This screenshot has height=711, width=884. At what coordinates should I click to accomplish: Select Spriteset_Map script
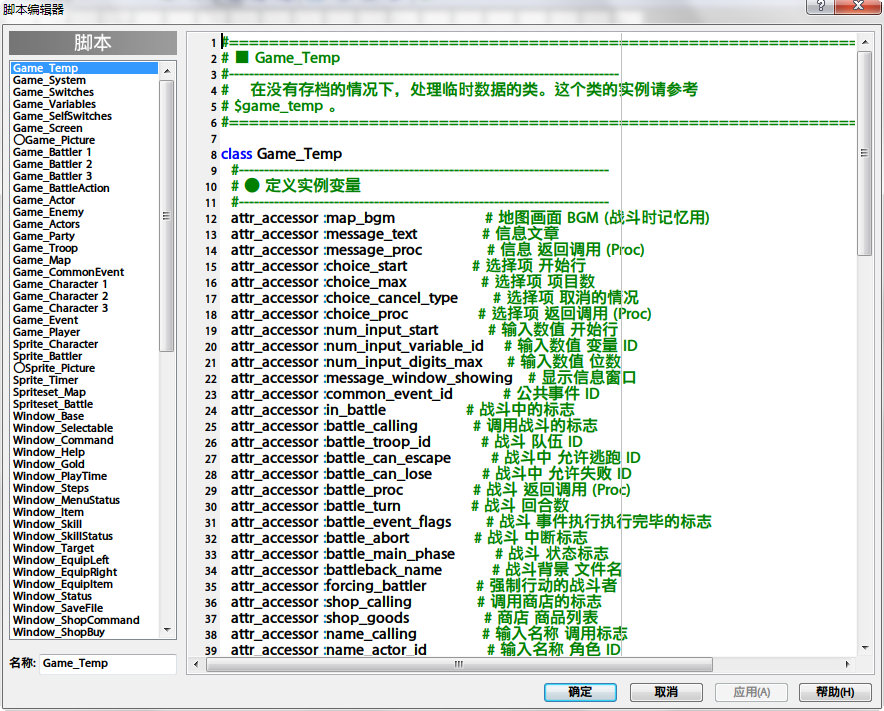[50, 392]
